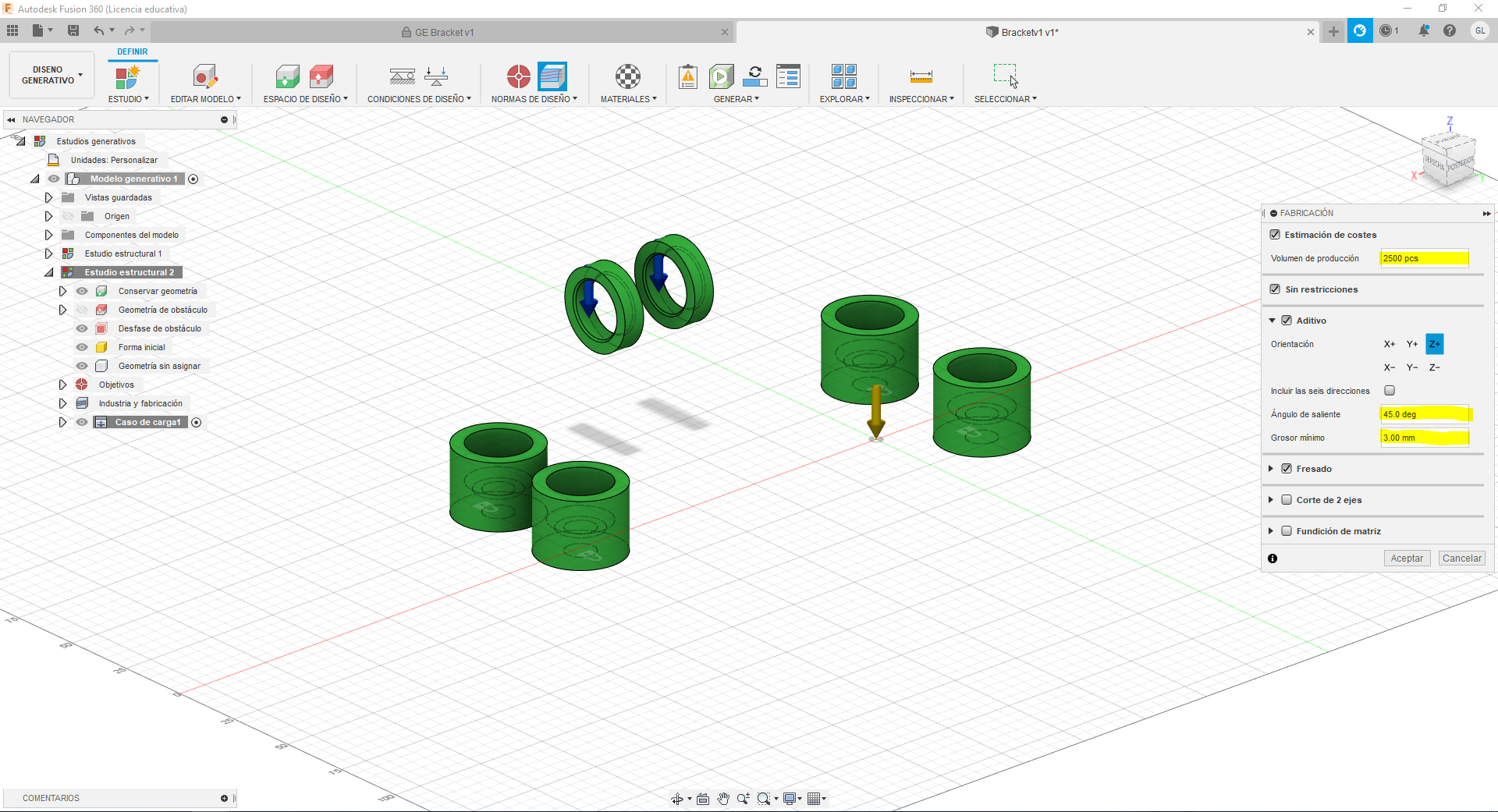
Task: Hide Conservar geometría with its eye icon
Action: 82,291
